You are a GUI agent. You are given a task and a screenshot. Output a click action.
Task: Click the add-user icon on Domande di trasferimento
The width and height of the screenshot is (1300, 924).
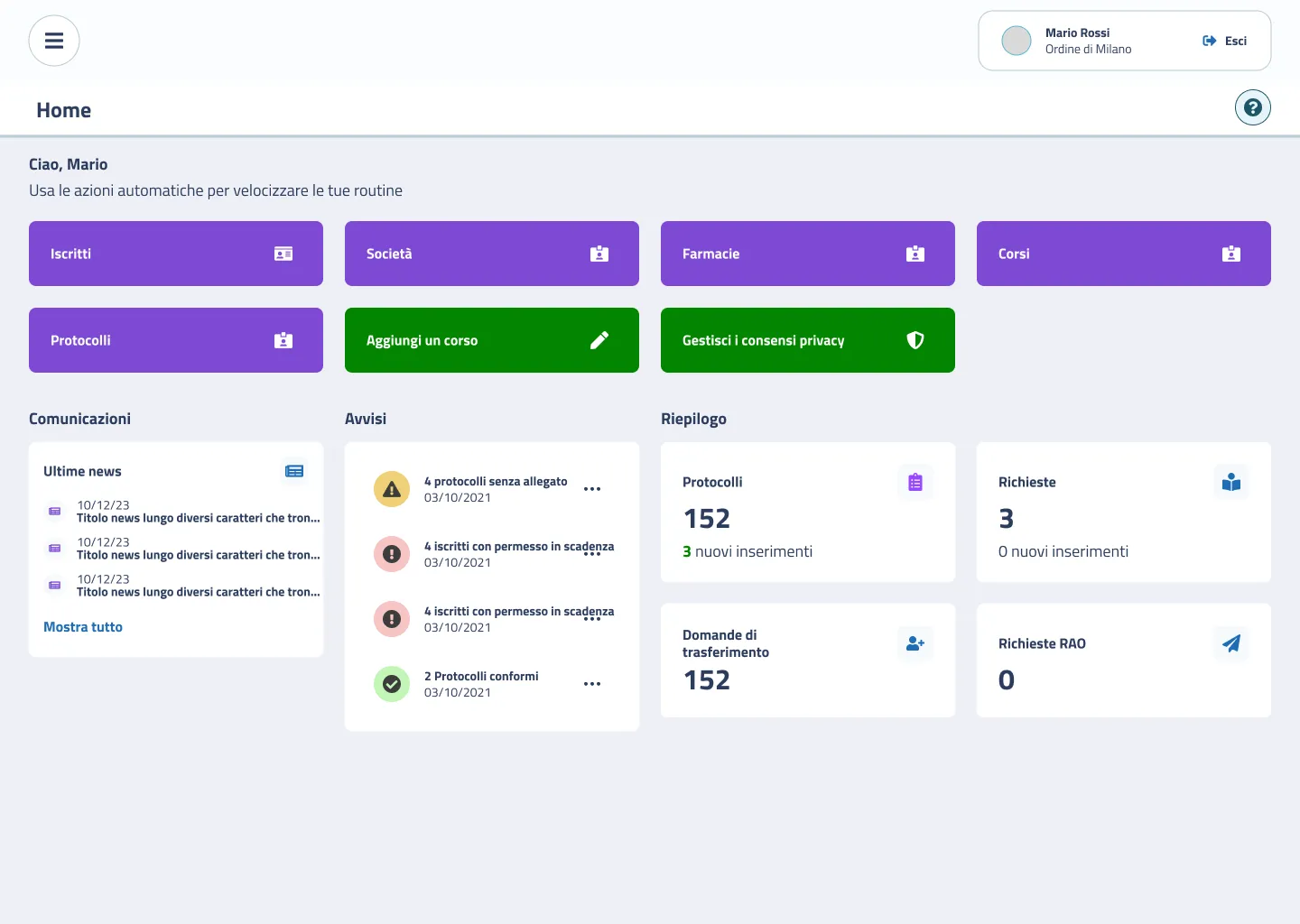tap(915, 644)
